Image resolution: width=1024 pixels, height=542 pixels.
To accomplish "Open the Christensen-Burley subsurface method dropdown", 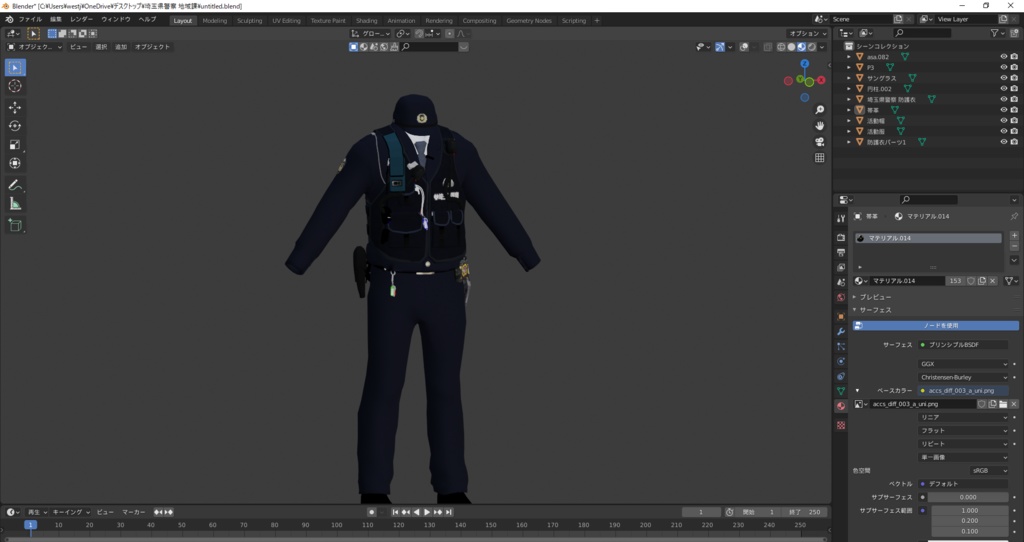I will 963,377.
